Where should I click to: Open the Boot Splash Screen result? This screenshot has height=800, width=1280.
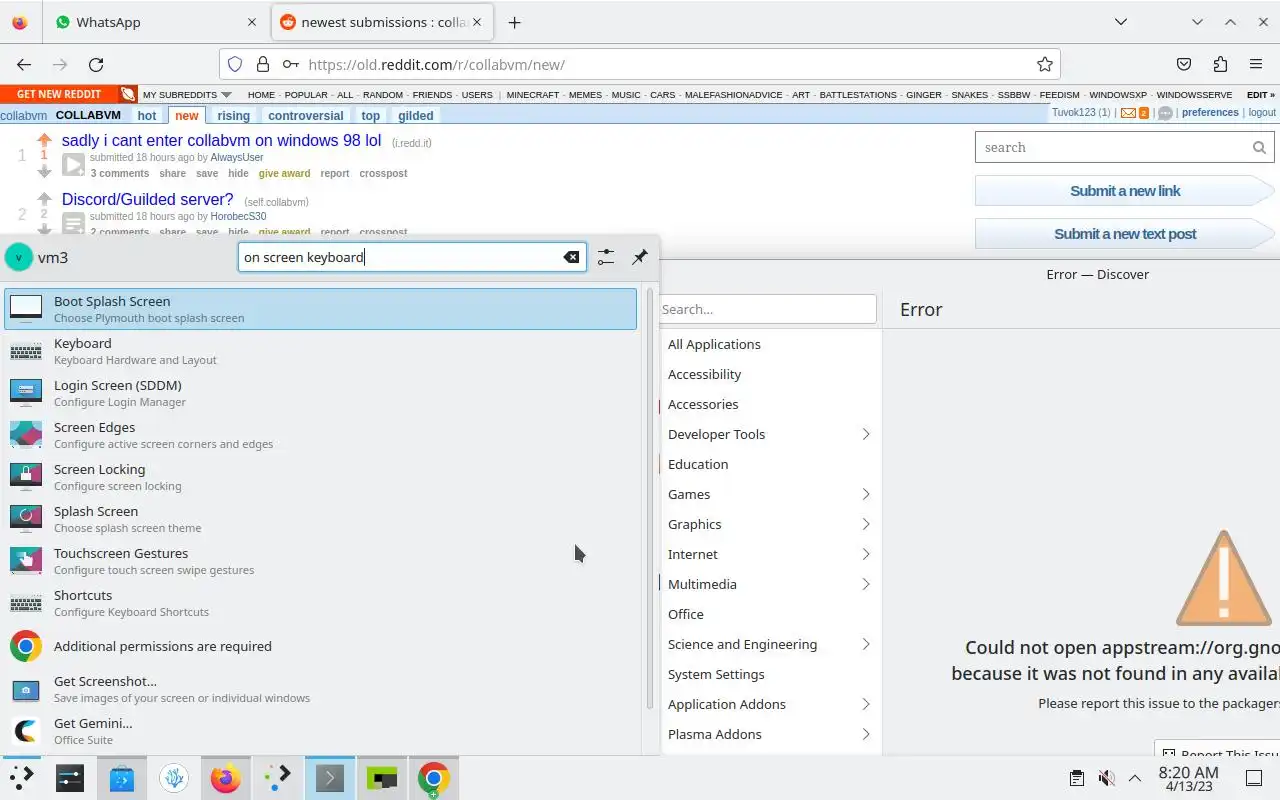tap(320, 309)
